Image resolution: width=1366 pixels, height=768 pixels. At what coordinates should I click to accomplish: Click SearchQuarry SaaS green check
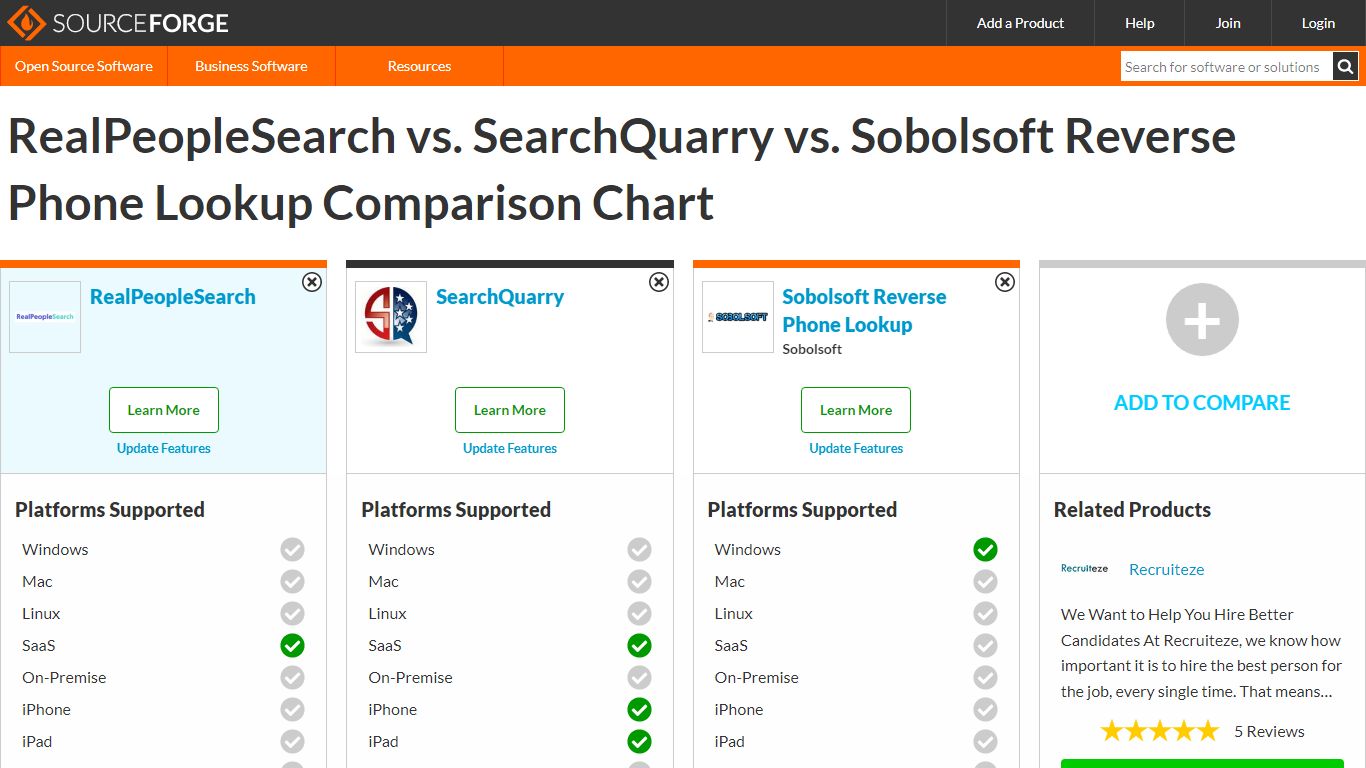coord(639,645)
